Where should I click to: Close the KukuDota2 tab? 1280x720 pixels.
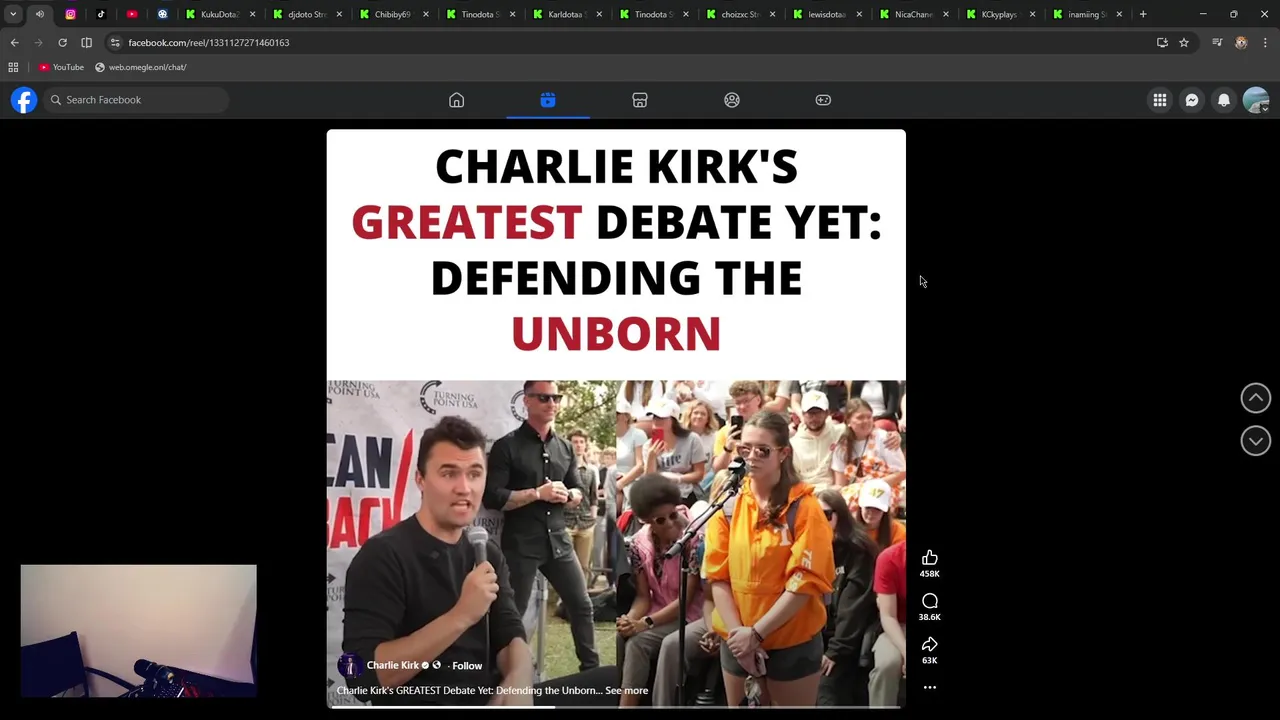252,14
